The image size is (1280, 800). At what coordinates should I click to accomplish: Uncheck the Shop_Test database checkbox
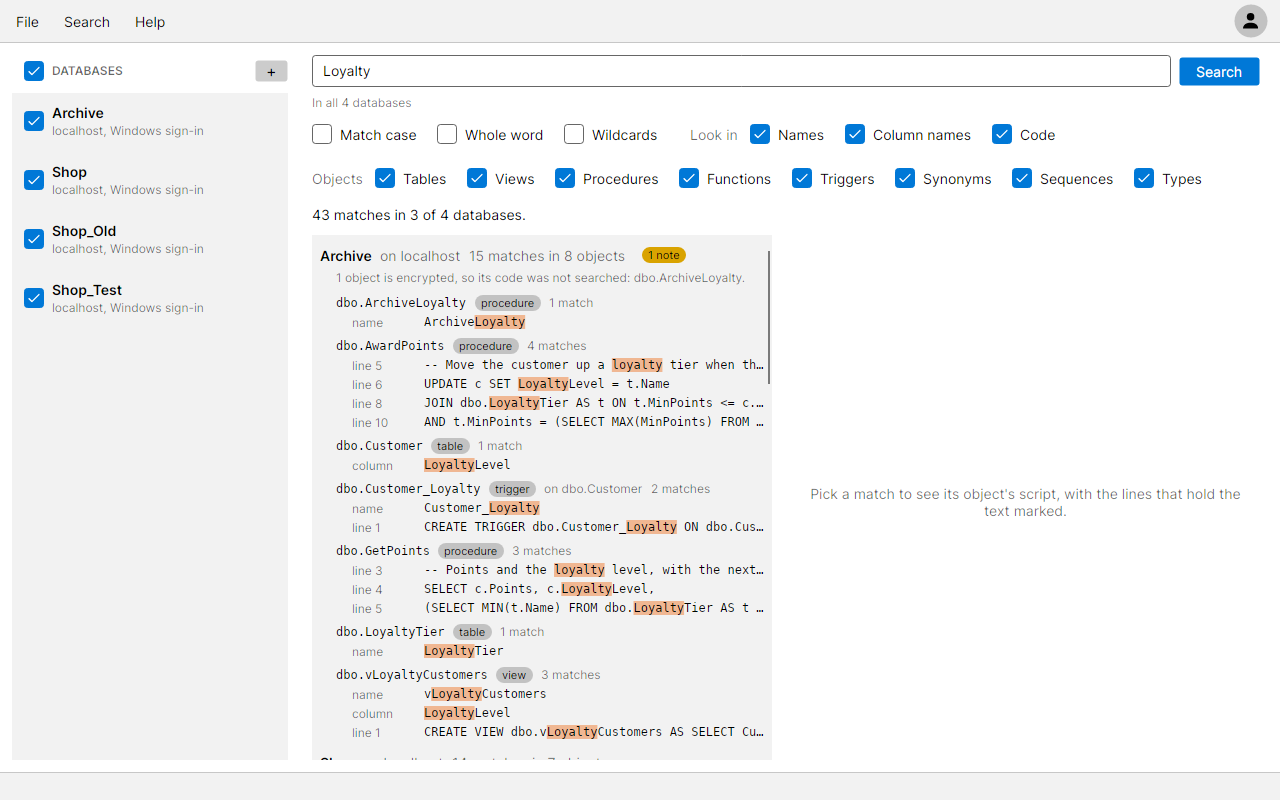point(34,298)
